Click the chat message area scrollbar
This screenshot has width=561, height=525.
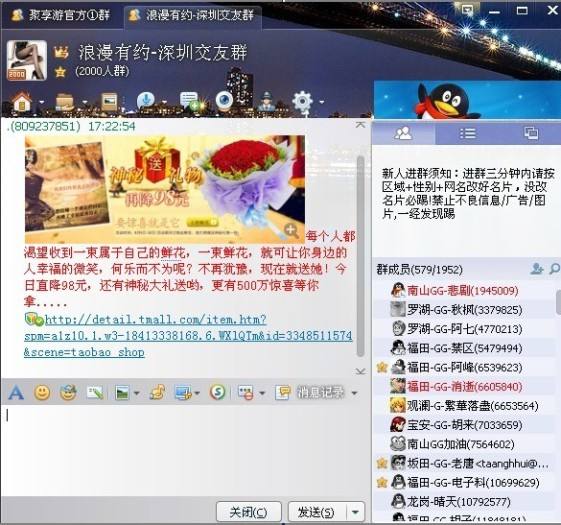tap(361, 256)
